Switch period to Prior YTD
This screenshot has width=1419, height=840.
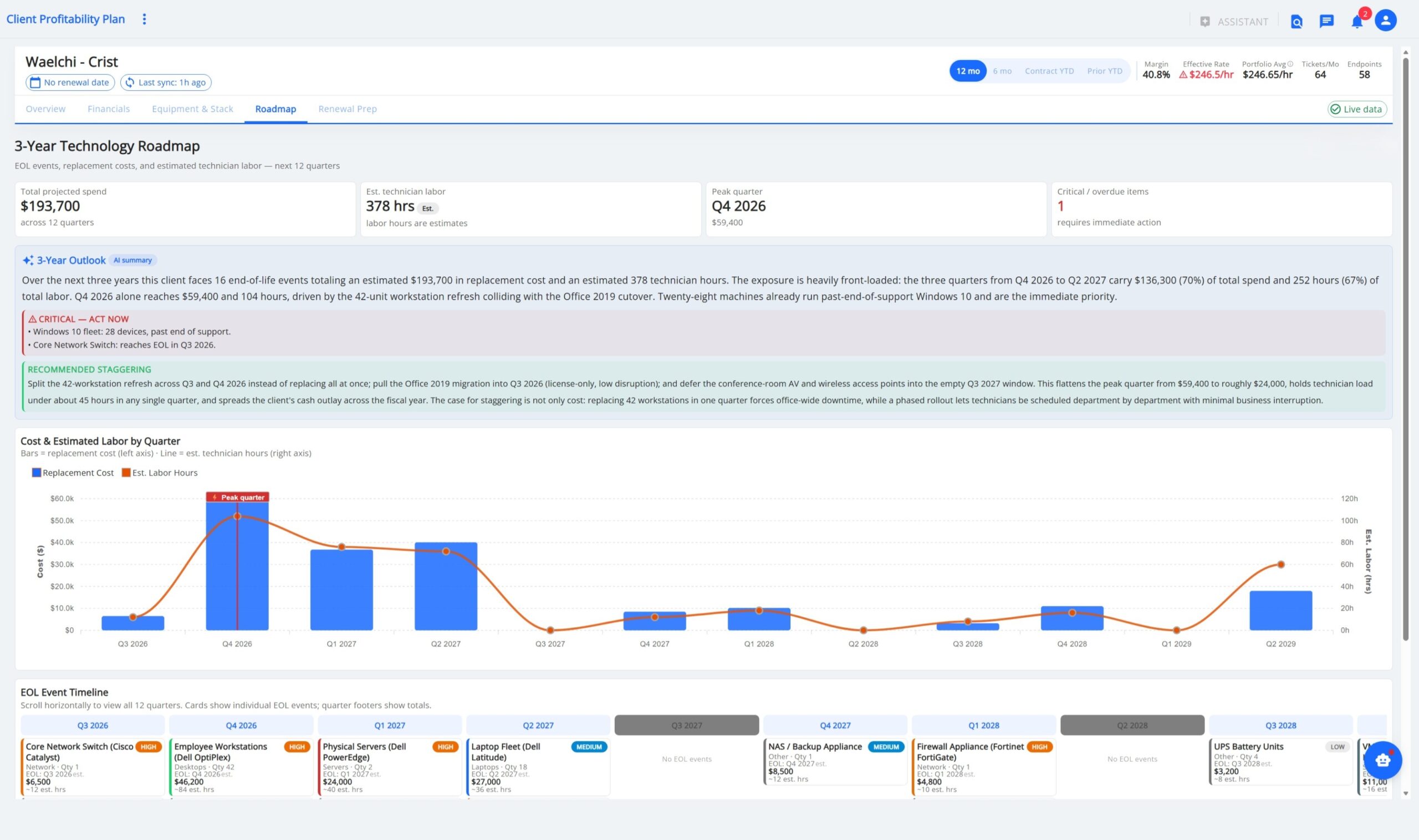(x=1104, y=71)
